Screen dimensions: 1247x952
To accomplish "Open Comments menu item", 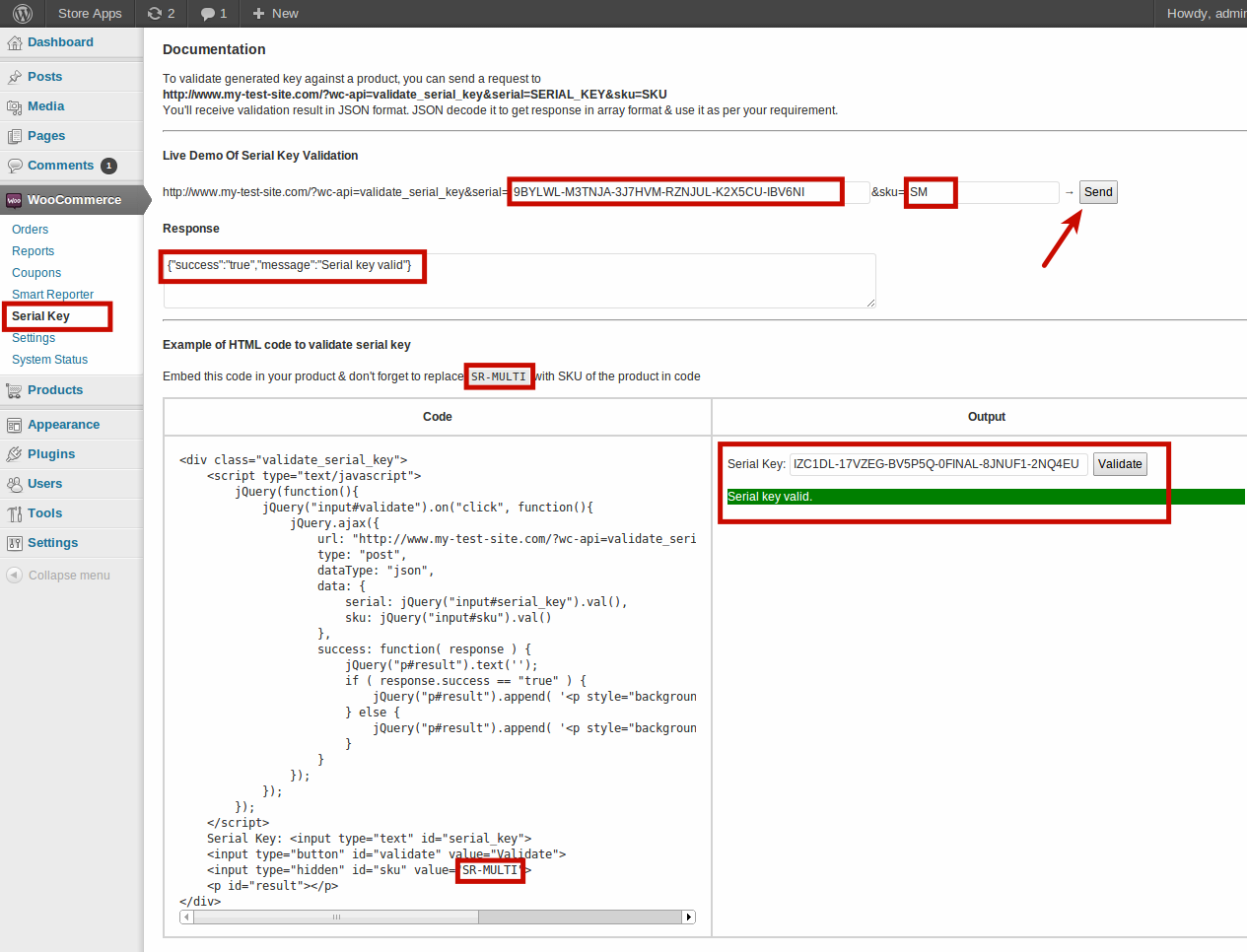I will pyautogui.click(x=60, y=166).
